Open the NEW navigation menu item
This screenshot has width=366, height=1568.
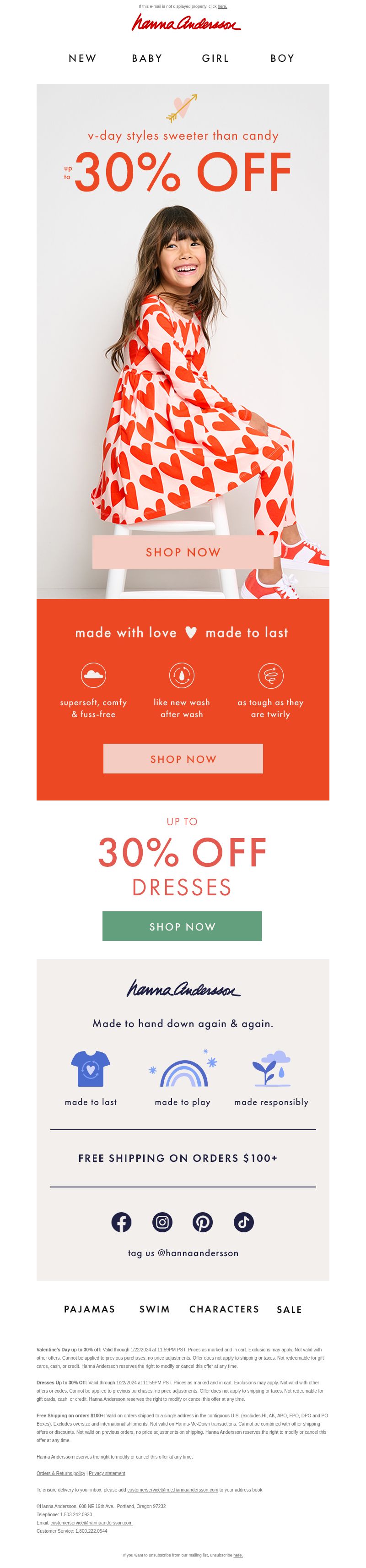point(83,59)
